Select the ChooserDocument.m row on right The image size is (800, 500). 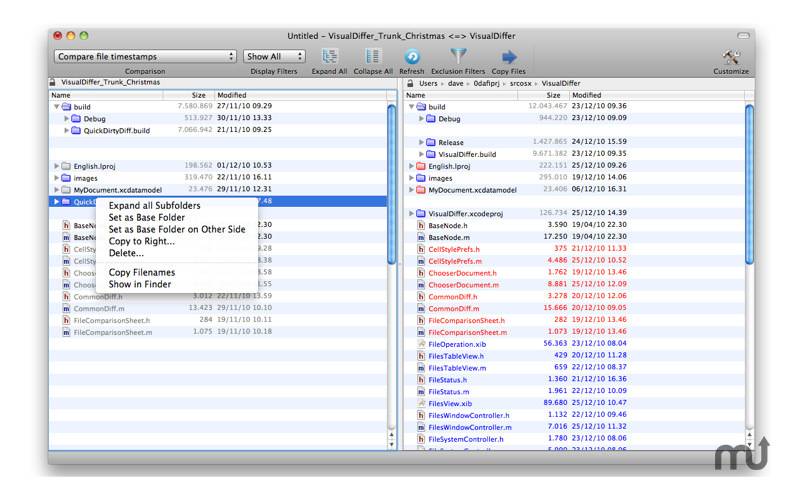pos(574,285)
